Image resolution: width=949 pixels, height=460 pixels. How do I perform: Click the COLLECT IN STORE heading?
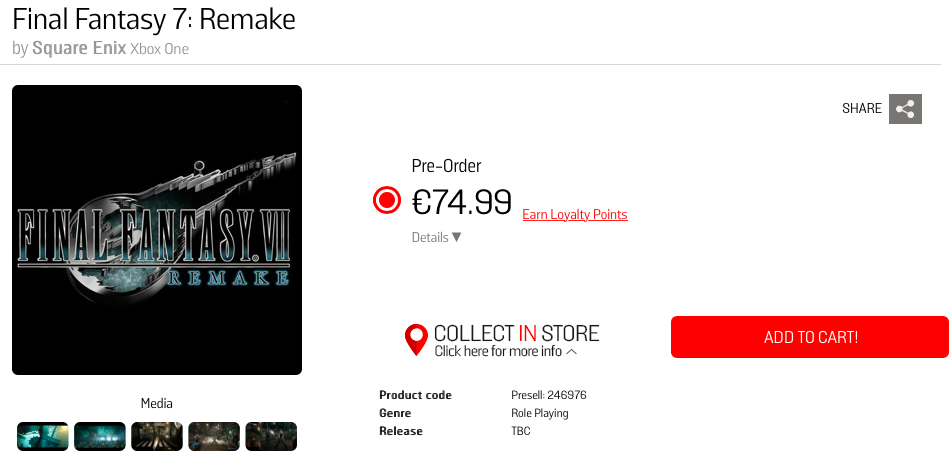(516, 333)
